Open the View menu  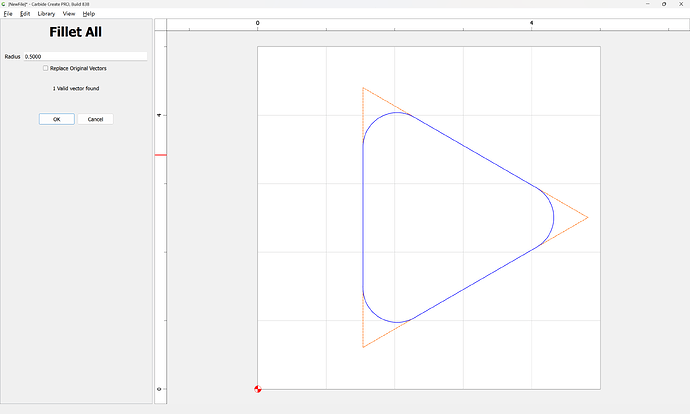pos(68,14)
